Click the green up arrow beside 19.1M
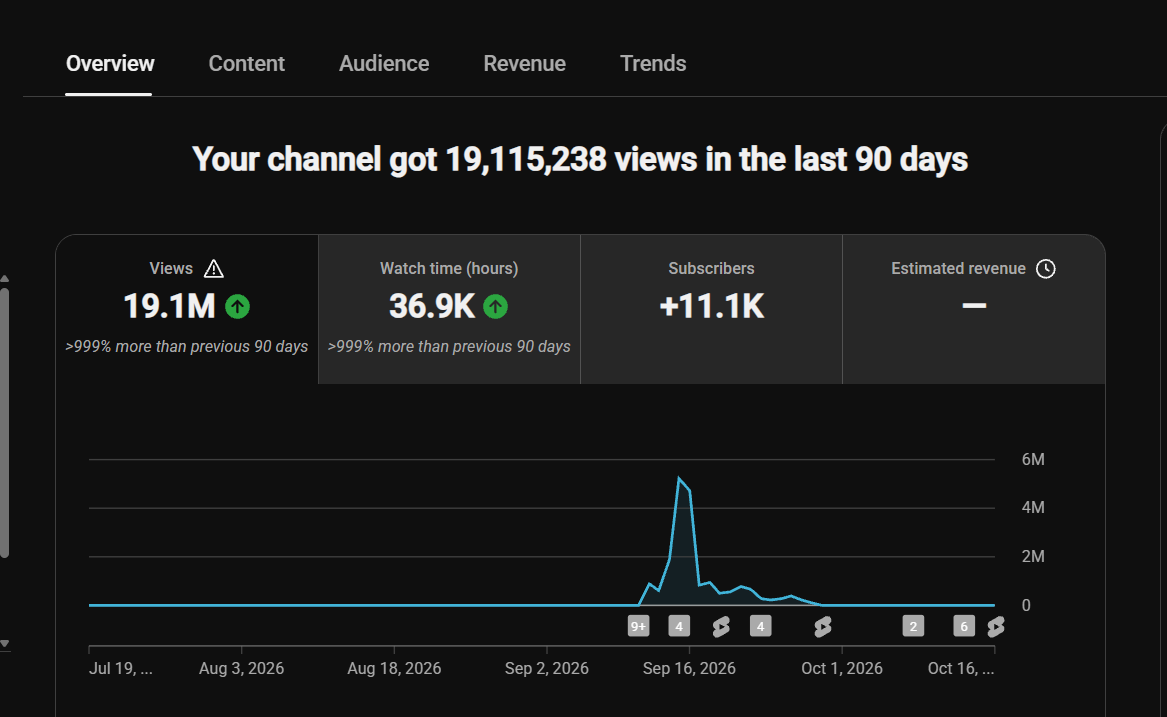Image resolution: width=1167 pixels, height=717 pixels. point(237,306)
